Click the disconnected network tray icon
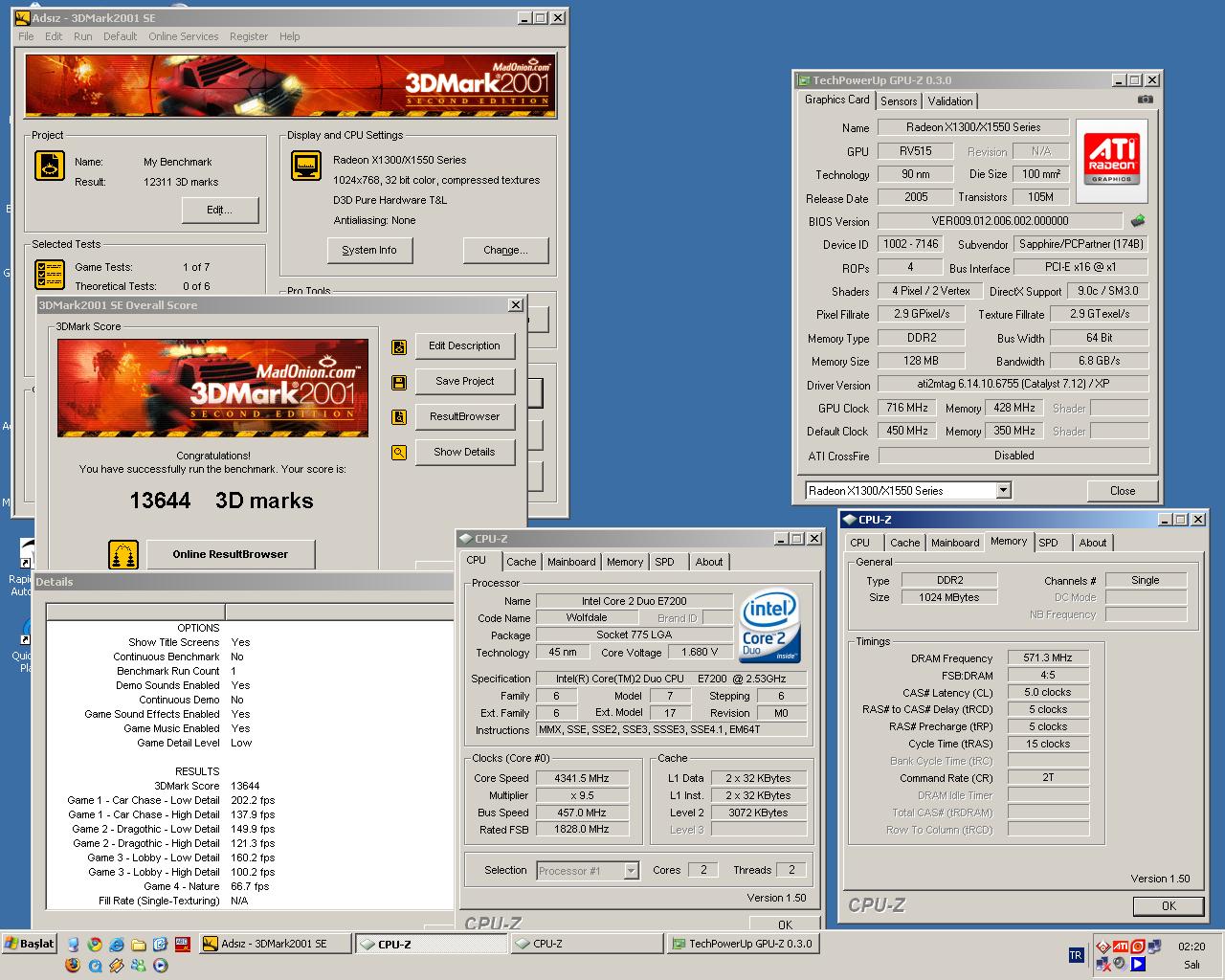Screen dimensions: 1225x980 coord(1102,965)
